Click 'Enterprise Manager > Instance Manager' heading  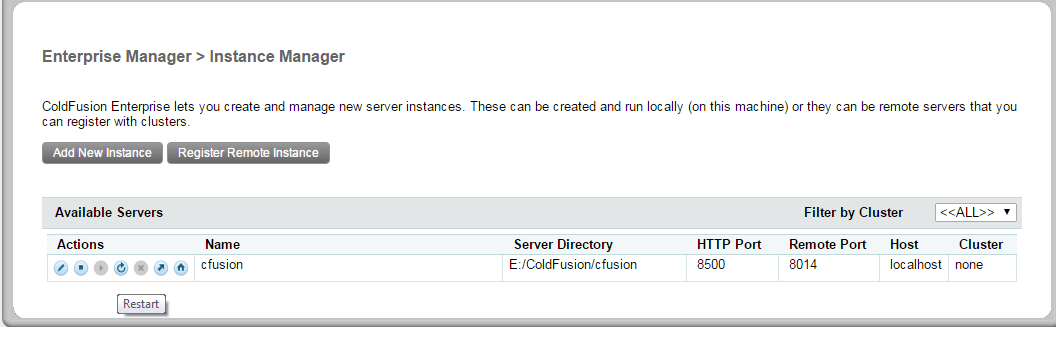pyautogui.click(x=193, y=57)
